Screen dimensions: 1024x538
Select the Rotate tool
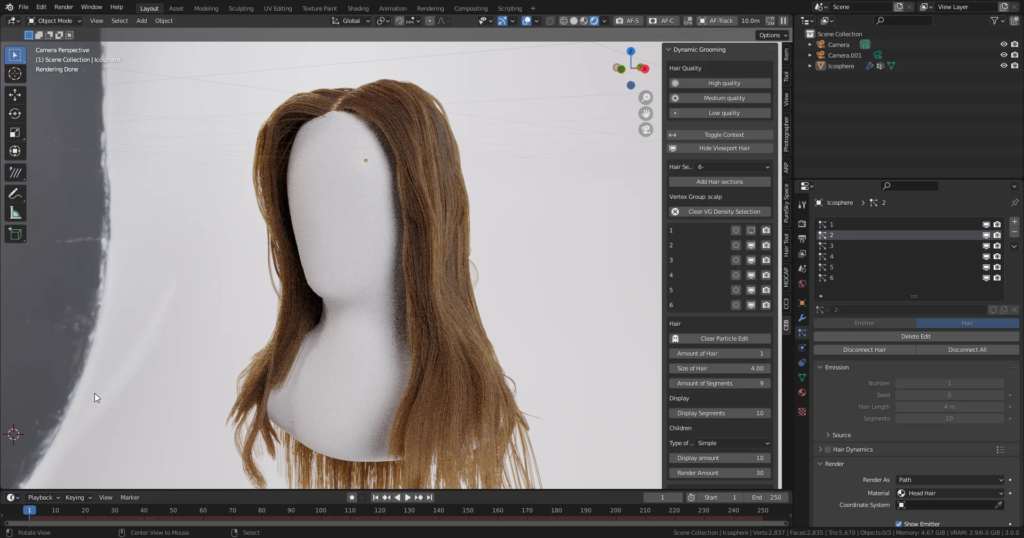click(x=15, y=113)
